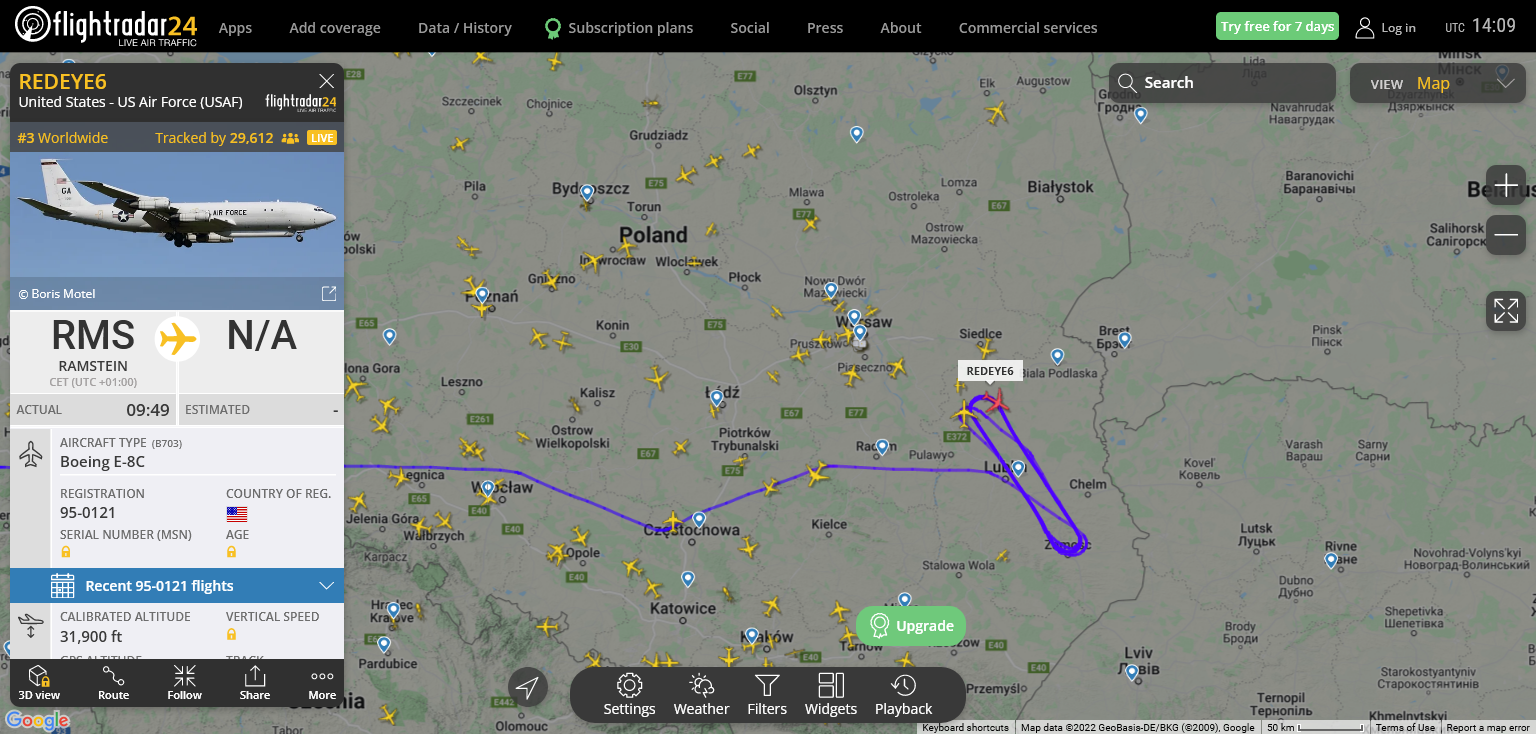Open map Settings gear

point(629,695)
